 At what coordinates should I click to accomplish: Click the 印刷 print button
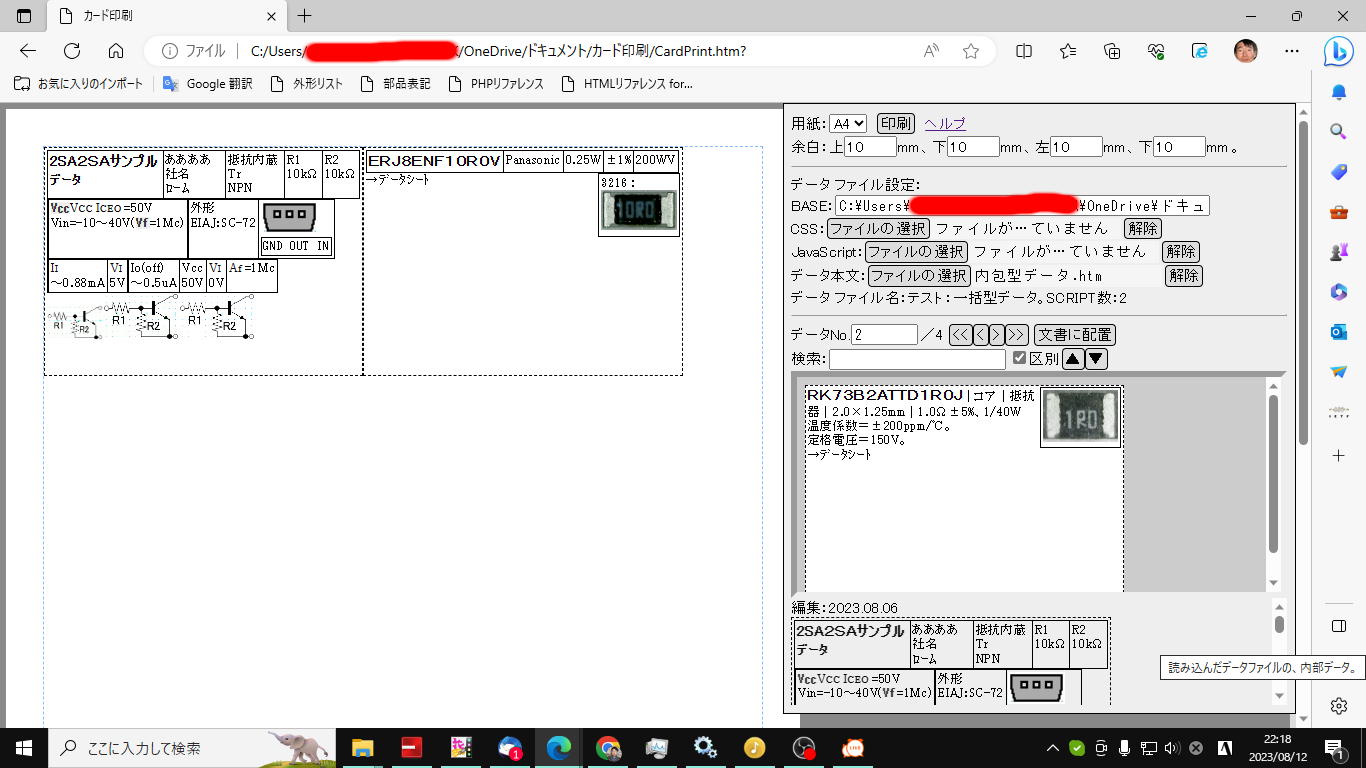tap(895, 124)
